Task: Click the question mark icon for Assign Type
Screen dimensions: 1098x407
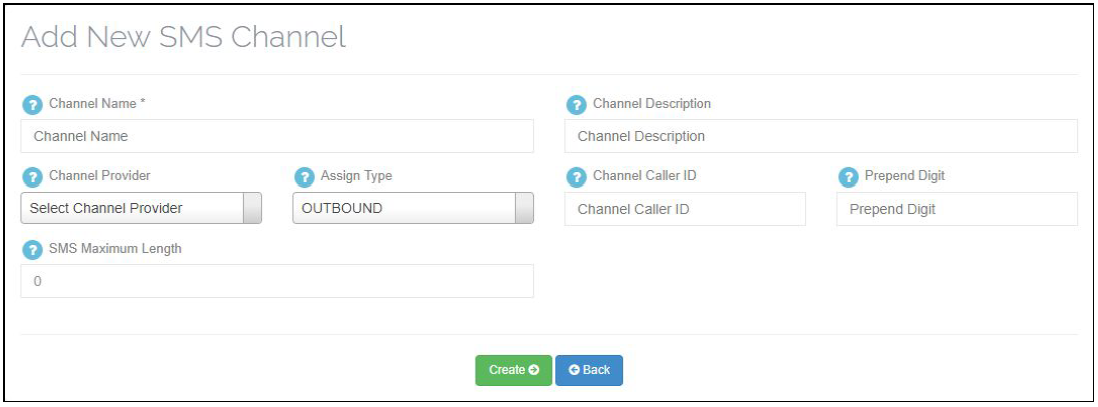Action: tap(303, 176)
